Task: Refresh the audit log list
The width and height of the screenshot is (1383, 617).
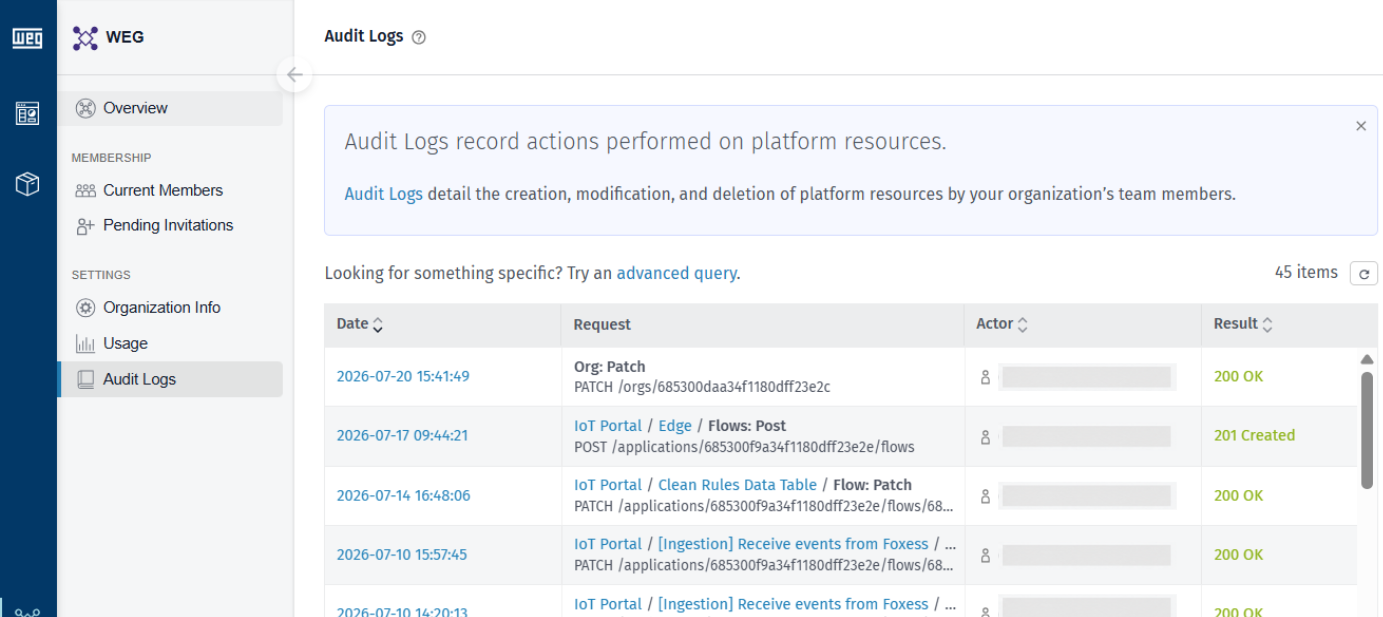Action: pyautogui.click(x=1364, y=273)
